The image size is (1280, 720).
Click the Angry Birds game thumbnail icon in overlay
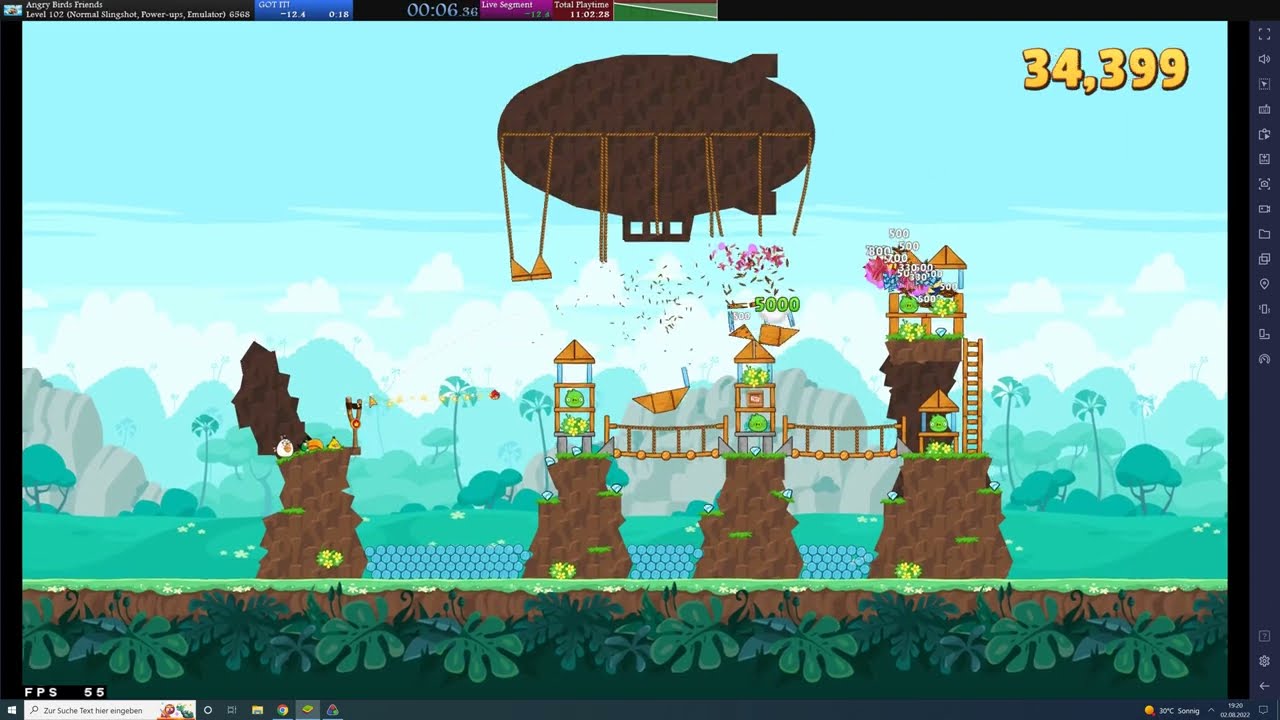point(12,10)
